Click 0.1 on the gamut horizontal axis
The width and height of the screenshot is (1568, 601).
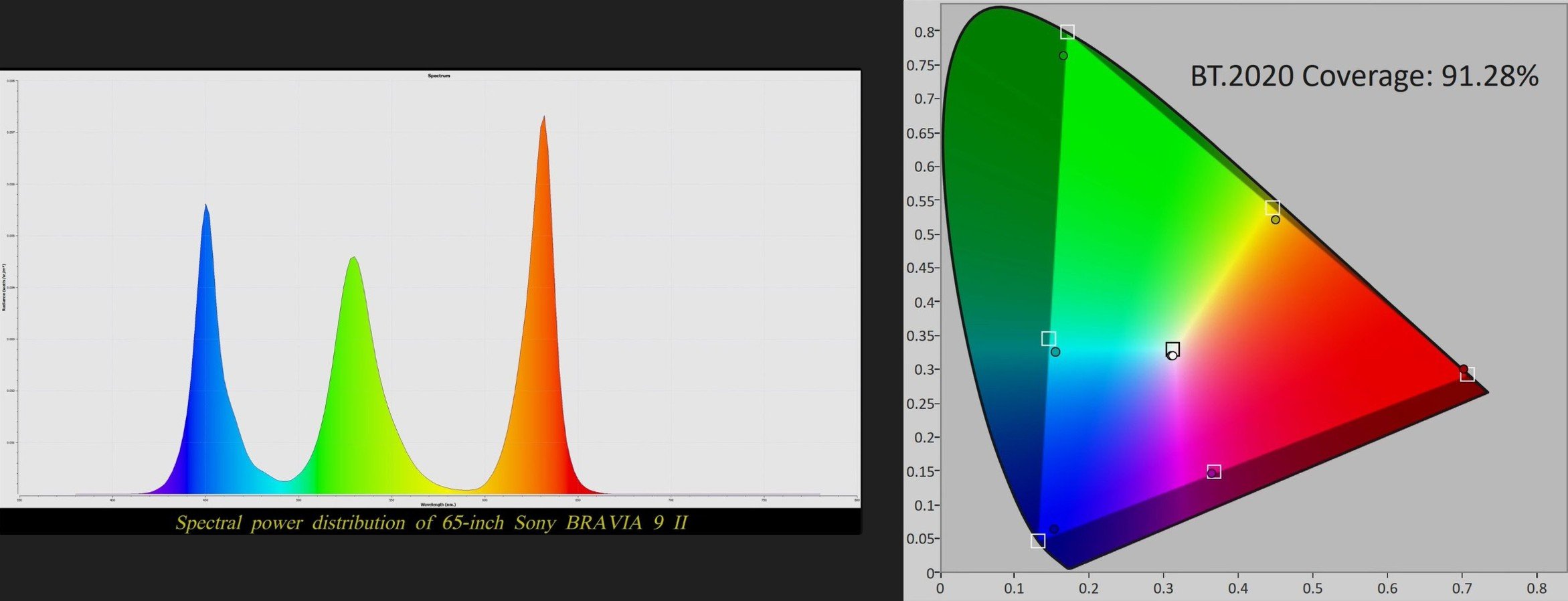point(1014,589)
